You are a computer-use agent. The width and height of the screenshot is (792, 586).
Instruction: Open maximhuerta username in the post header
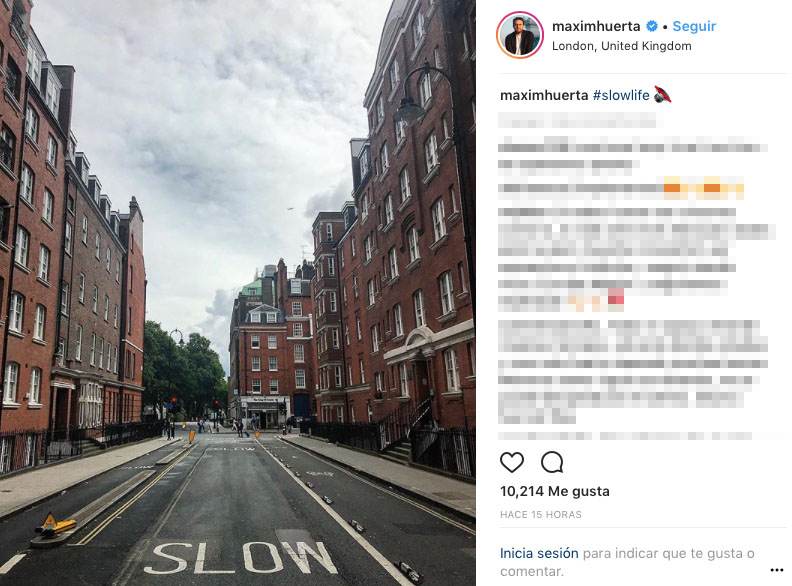click(596, 26)
